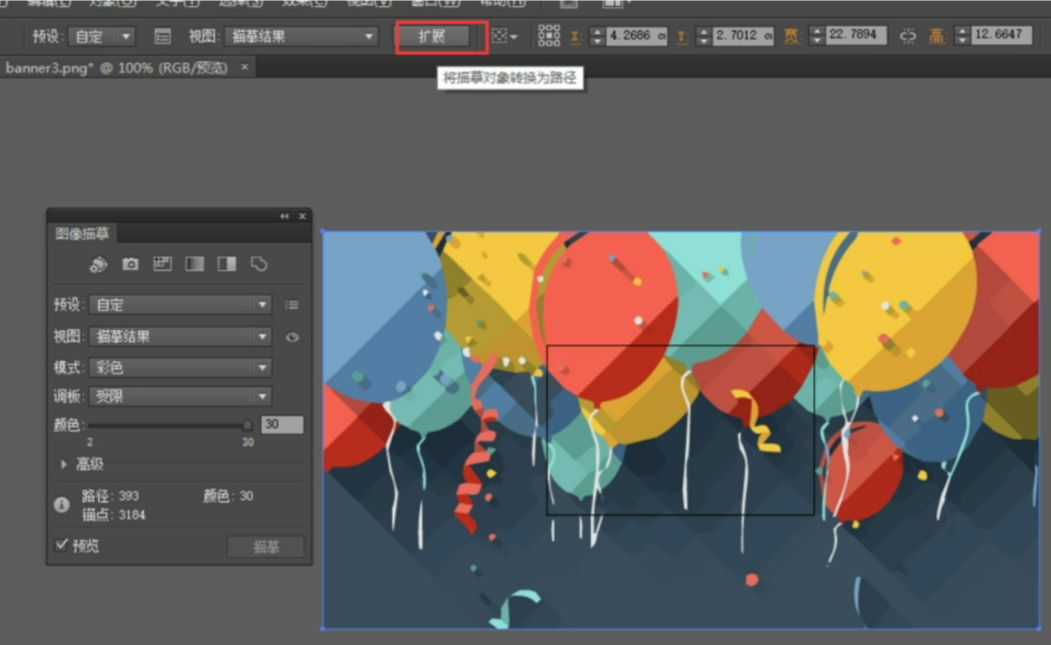Click the width field showing 22.7894
The image size is (1051, 645).
pos(856,34)
